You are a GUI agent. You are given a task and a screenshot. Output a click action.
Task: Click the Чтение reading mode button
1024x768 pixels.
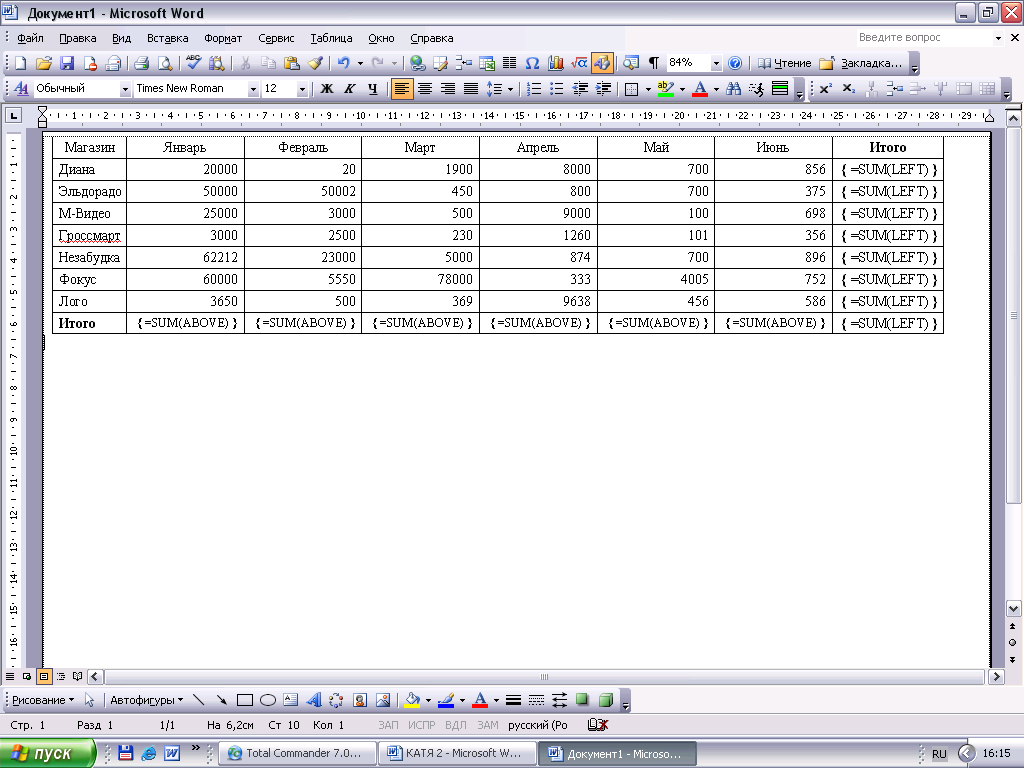[784, 63]
